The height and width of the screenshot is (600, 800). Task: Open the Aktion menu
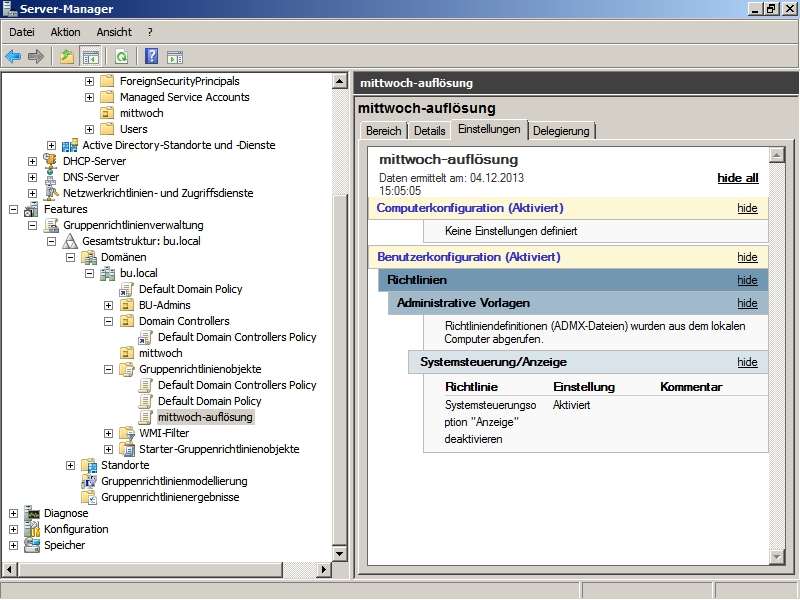pos(65,32)
